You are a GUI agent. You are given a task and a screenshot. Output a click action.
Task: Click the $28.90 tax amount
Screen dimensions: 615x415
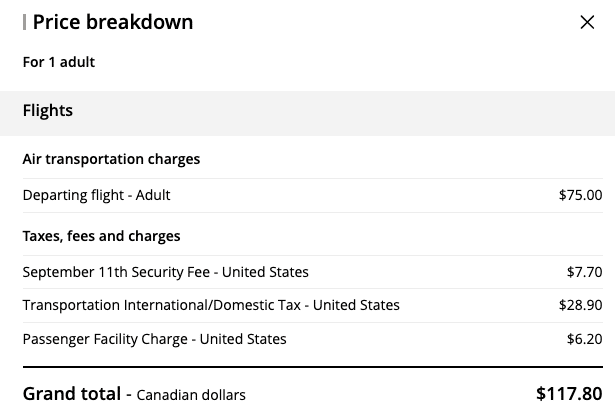pyautogui.click(x=580, y=305)
